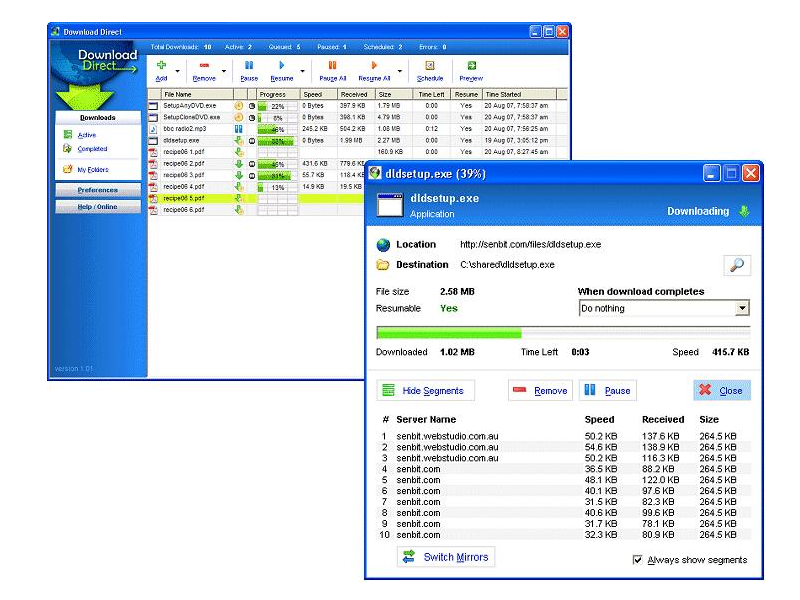Click the Add download toolbar icon
This screenshot has width=800, height=600.
point(161,66)
